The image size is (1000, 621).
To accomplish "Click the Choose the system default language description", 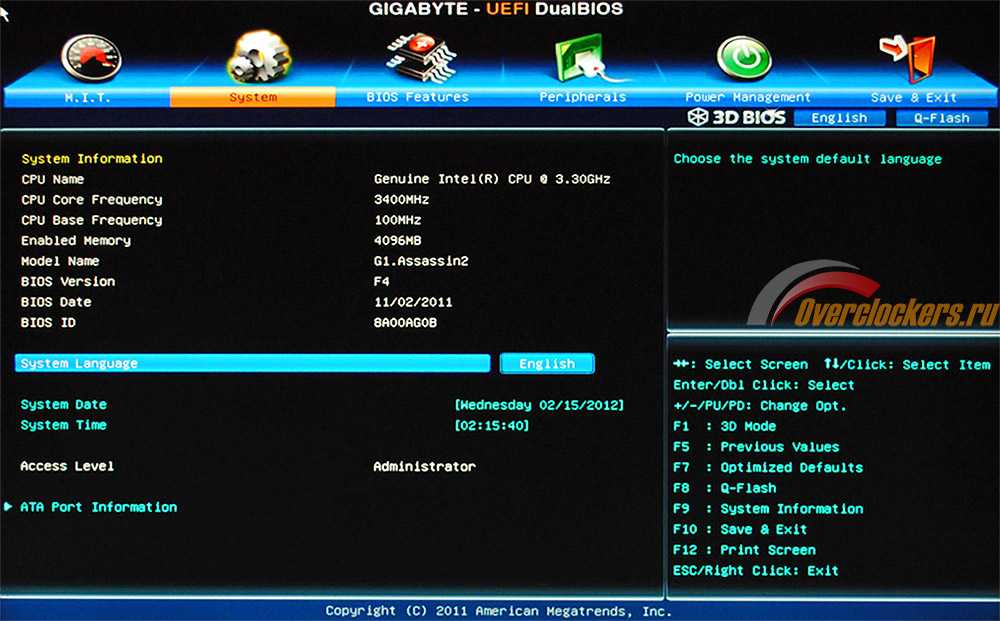I will pyautogui.click(x=807, y=159).
